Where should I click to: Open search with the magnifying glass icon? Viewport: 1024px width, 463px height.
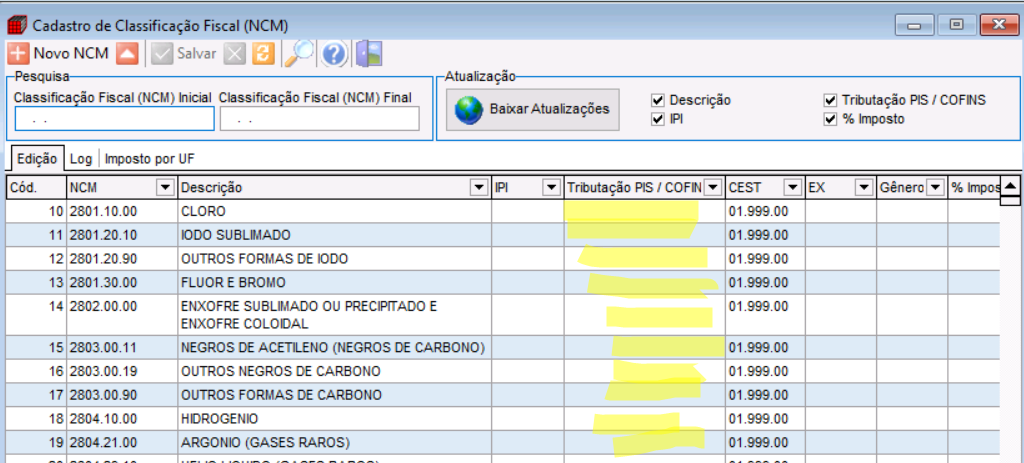tap(298, 54)
